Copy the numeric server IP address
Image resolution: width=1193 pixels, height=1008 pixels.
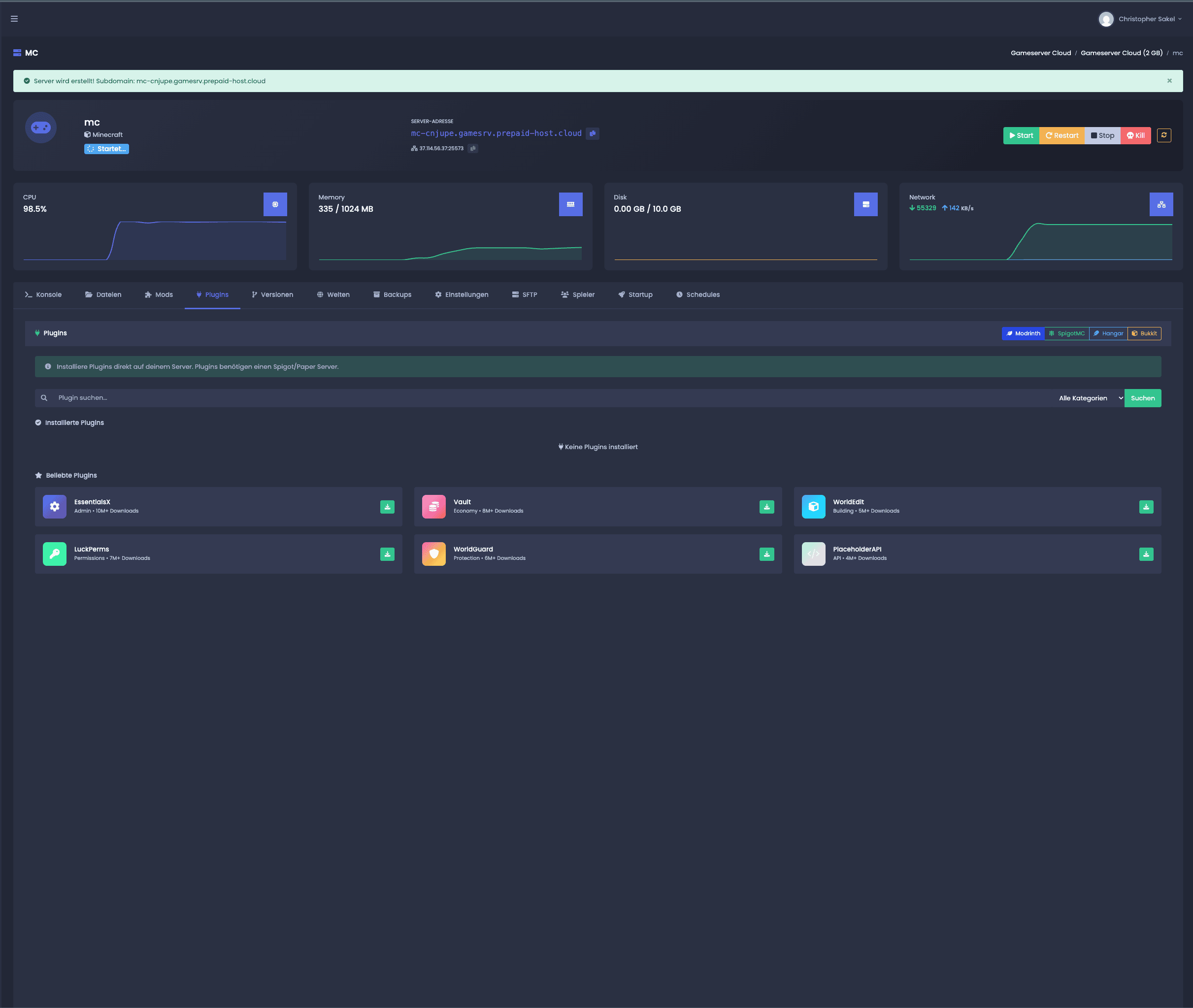click(x=473, y=148)
